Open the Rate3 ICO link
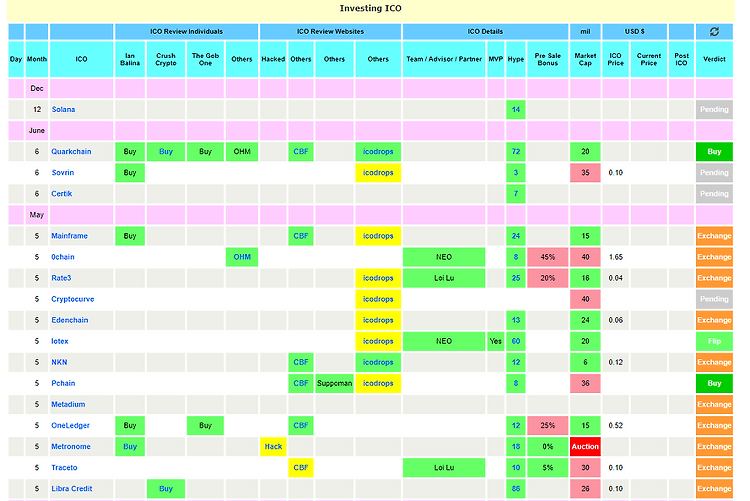 click(x=61, y=278)
